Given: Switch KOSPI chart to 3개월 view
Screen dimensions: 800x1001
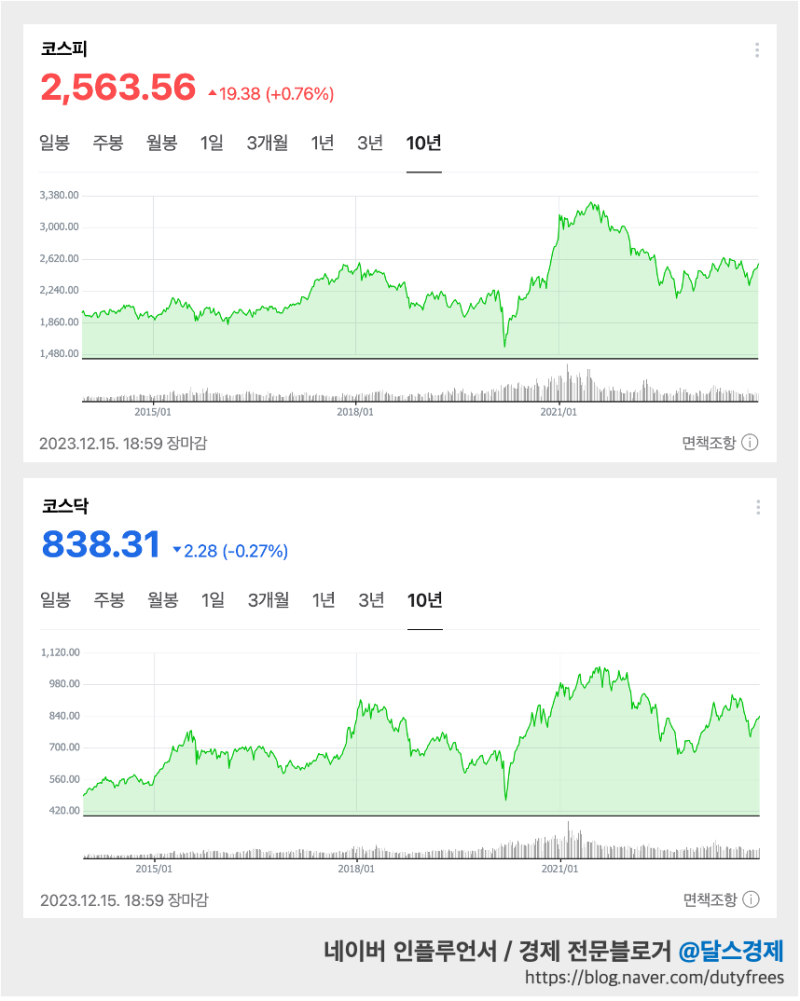Looking at the screenshot, I should coord(268,143).
